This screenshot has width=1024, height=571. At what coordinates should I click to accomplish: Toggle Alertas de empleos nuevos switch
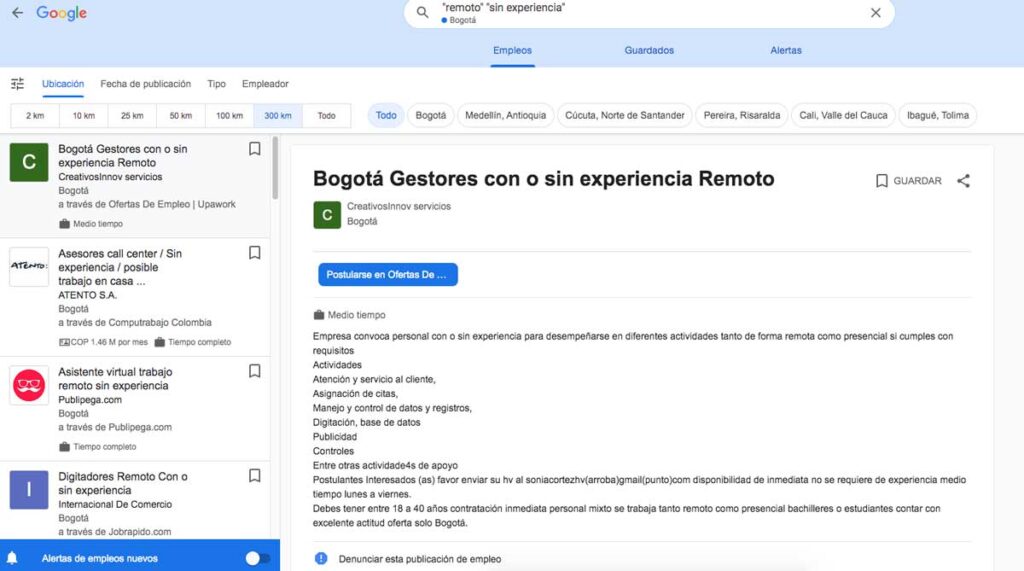click(258, 559)
